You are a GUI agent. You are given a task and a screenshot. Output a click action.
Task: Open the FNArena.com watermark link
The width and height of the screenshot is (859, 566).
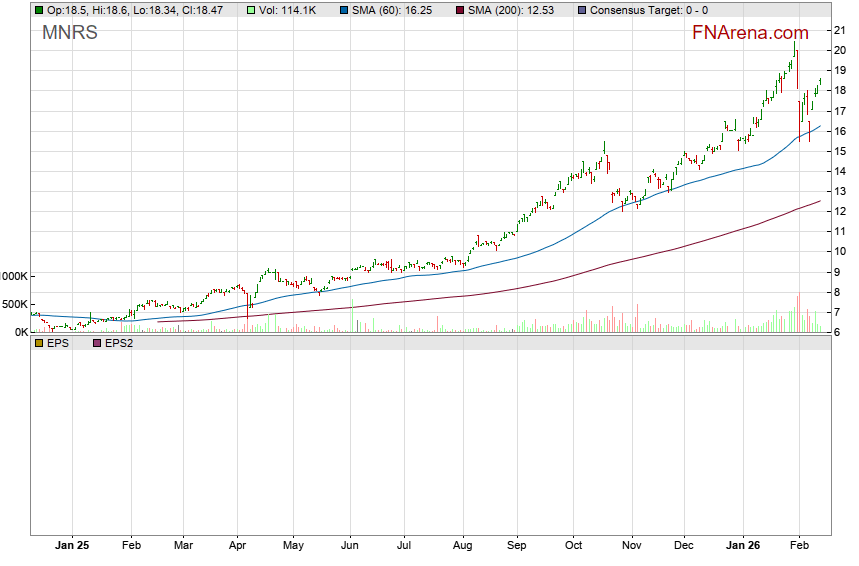(x=751, y=33)
